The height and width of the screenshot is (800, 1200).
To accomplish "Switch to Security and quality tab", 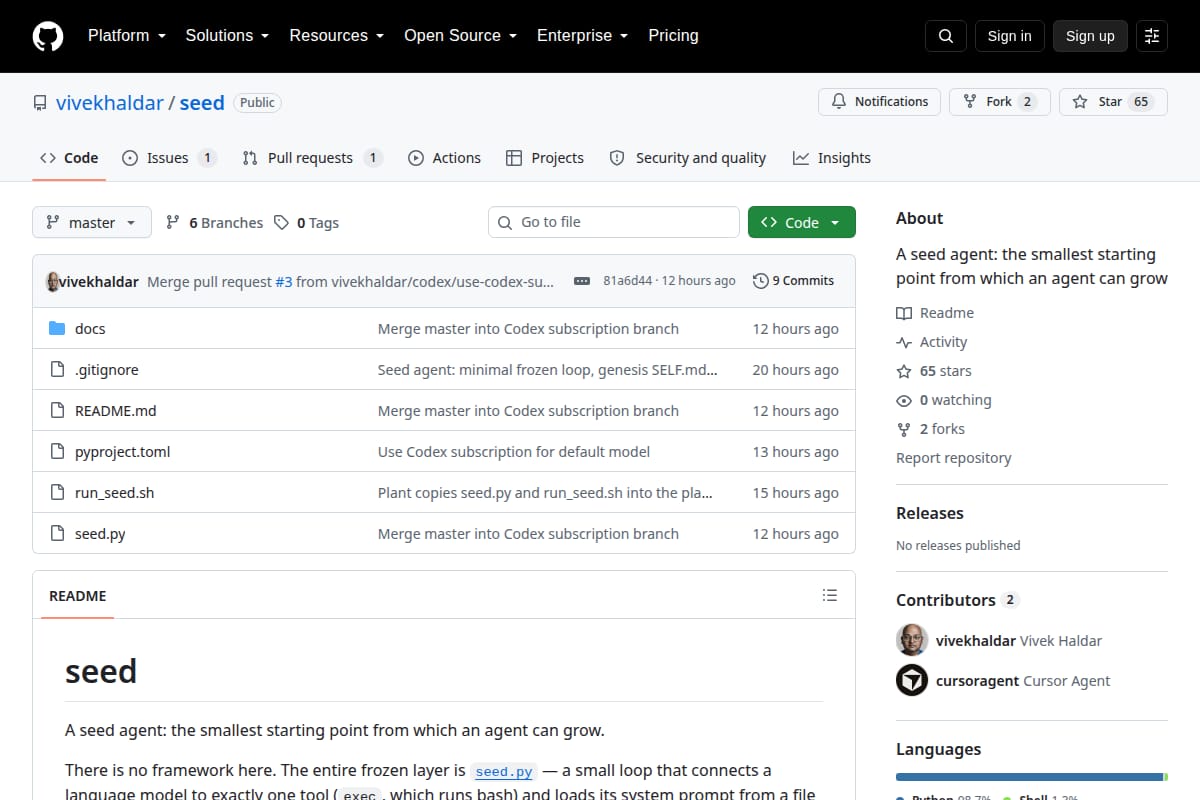I will [x=688, y=158].
